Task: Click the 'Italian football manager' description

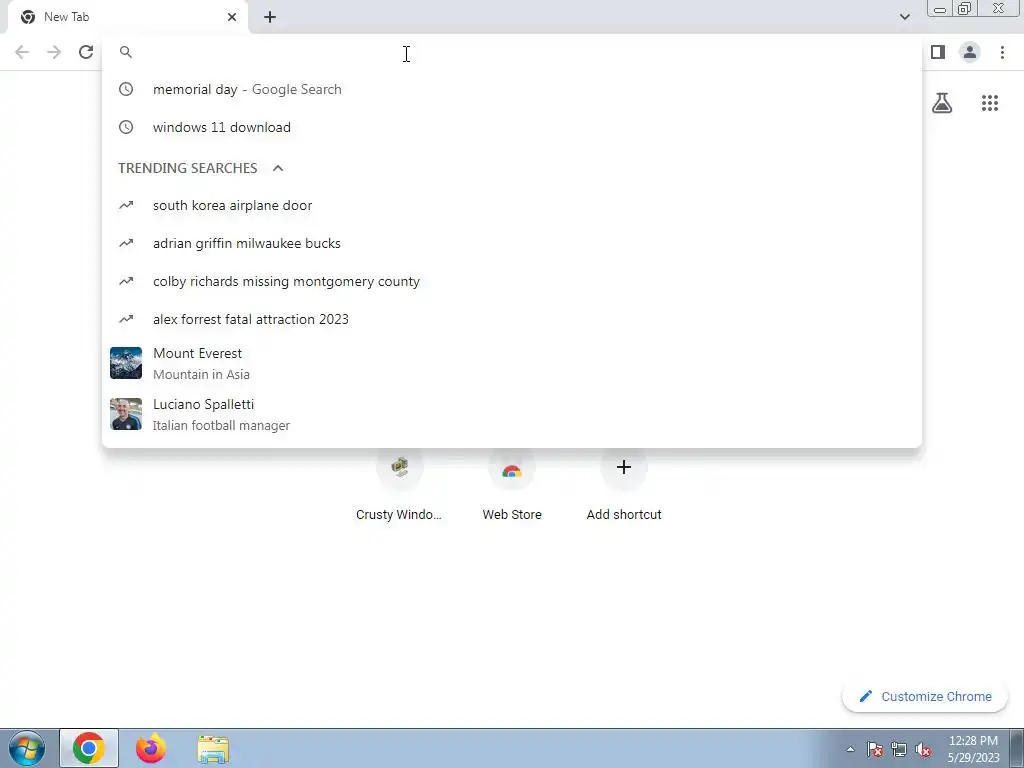Action: tap(221, 425)
